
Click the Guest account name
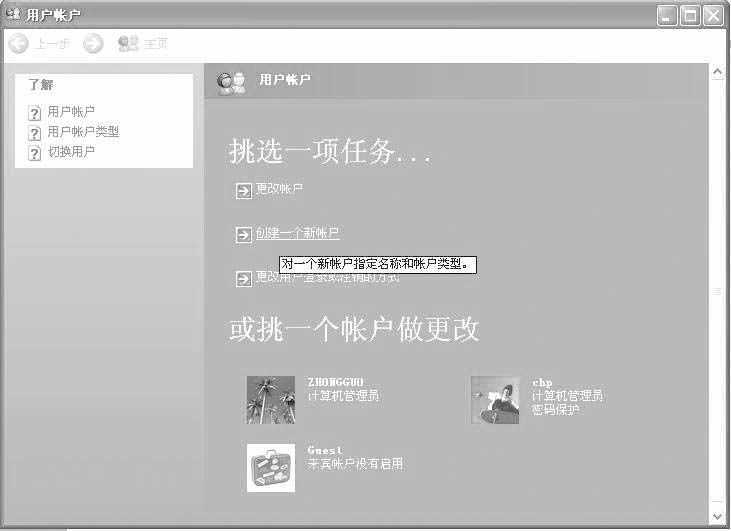coord(325,451)
